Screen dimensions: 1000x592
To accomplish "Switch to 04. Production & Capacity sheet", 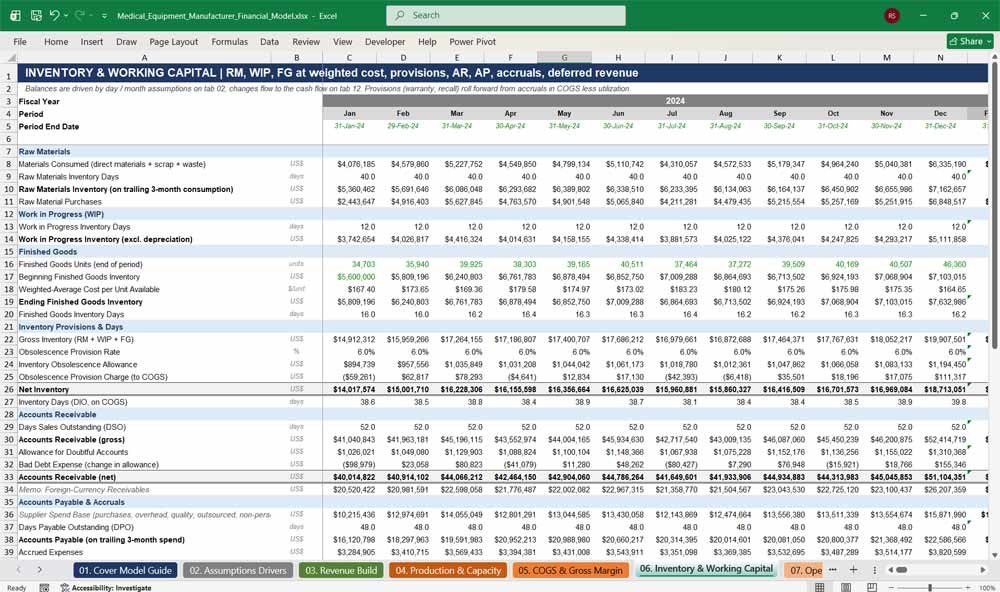I will point(448,570).
